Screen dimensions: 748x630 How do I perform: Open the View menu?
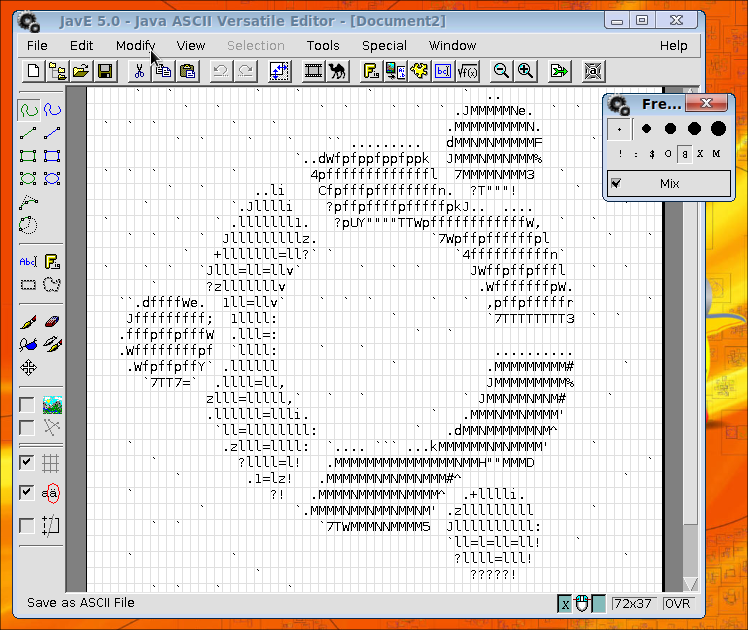pyautogui.click(x=191, y=46)
